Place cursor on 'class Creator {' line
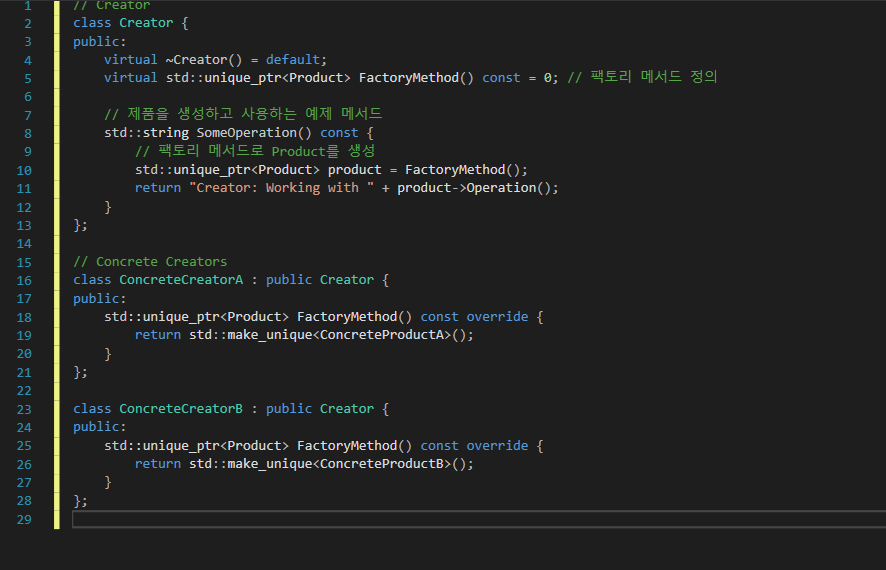Viewport: 886px width, 570px height. coord(131,23)
